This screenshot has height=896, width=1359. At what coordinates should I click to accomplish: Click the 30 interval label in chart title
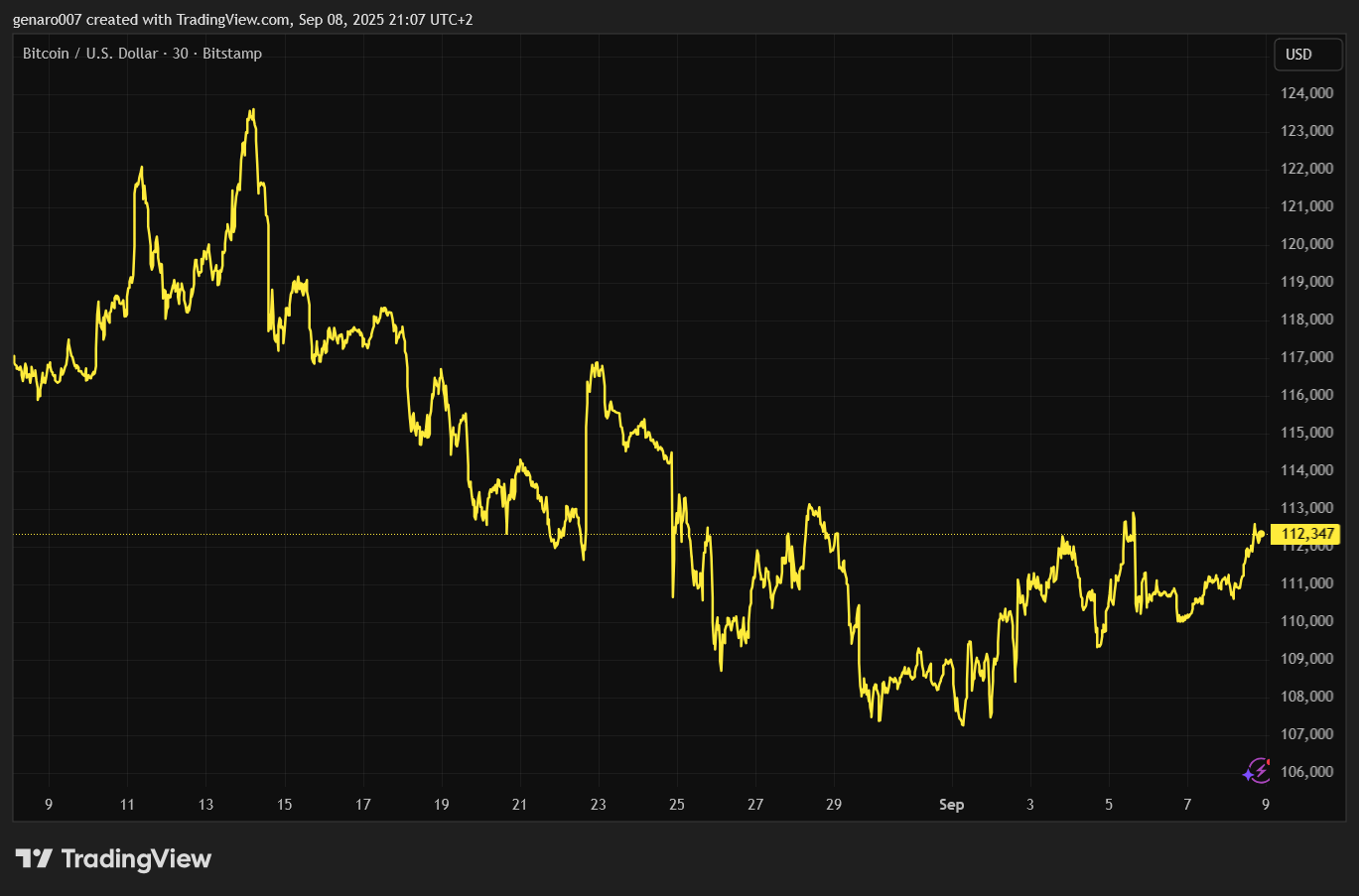pyautogui.click(x=180, y=54)
